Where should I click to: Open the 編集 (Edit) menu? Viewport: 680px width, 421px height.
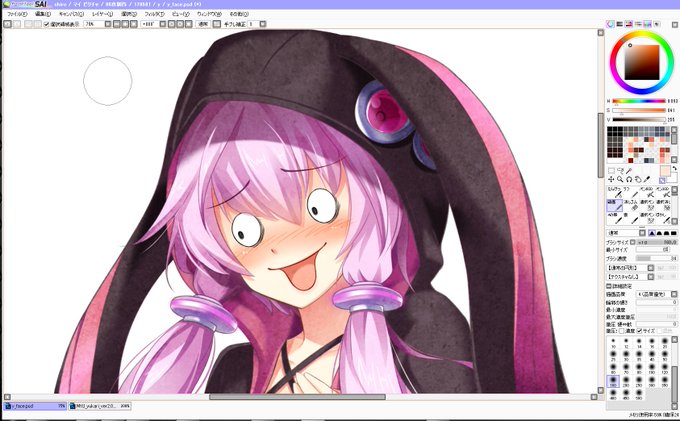point(42,14)
